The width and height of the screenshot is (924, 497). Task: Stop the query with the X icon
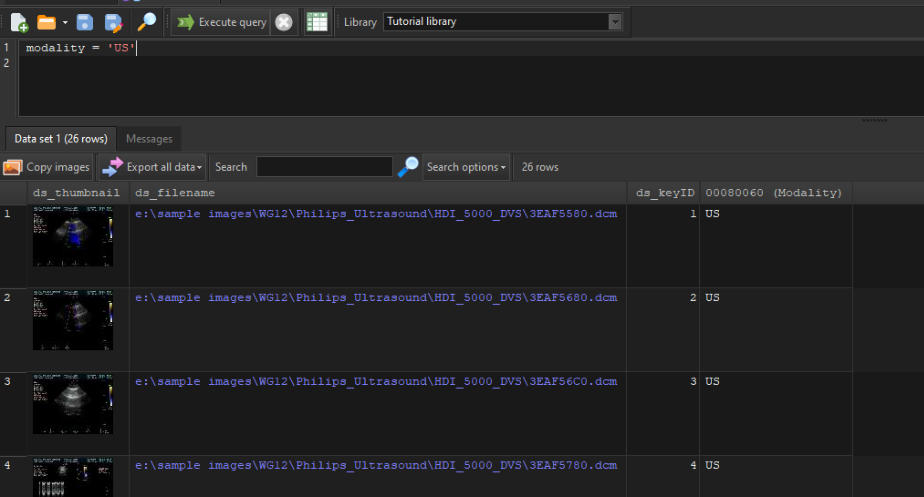click(284, 22)
